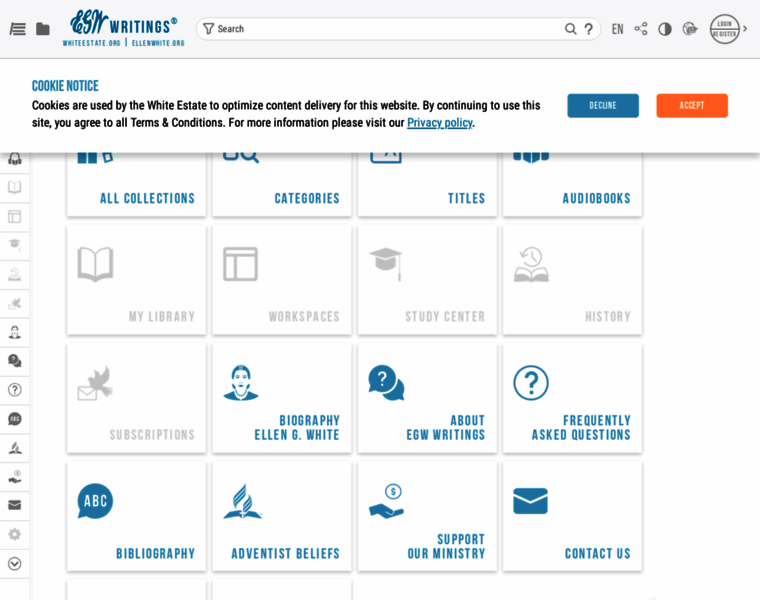
Task: Open the Study Center tile
Action: click(427, 280)
